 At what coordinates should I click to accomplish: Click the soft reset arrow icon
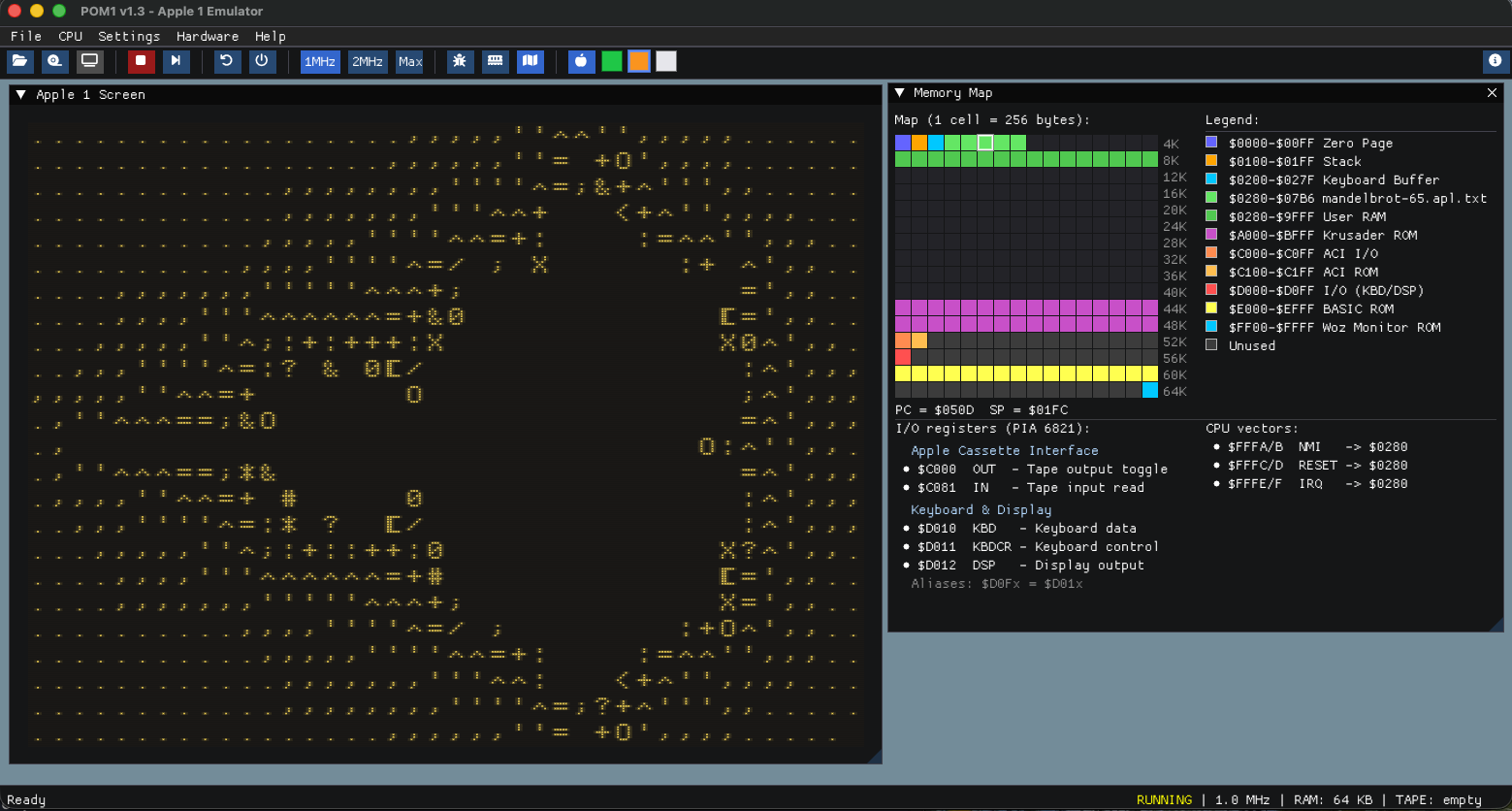pos(227,61)
